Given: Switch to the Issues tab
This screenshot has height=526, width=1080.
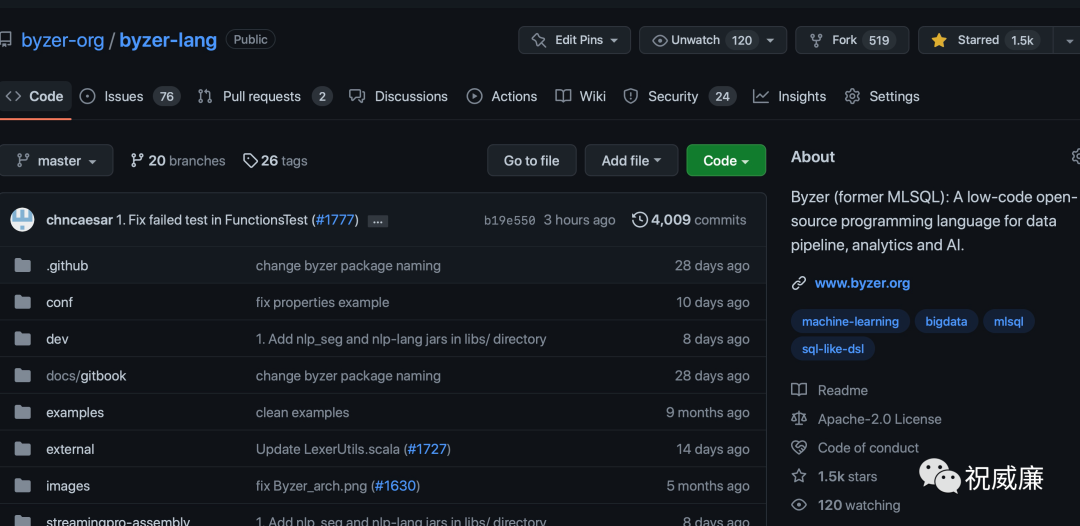Looking at the screenshot, I should [124, 97].
